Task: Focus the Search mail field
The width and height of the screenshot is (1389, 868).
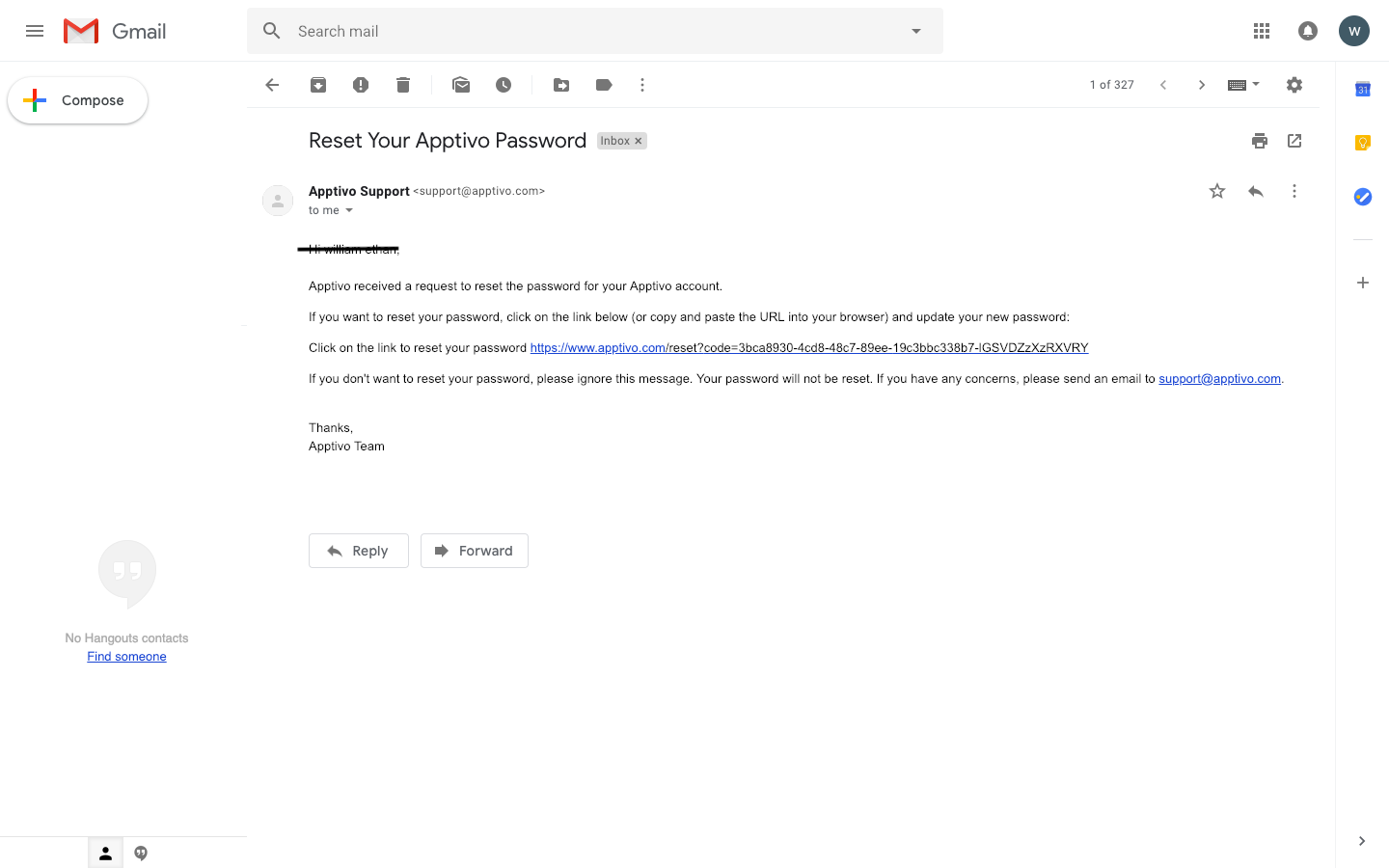Action: [594, 31]
